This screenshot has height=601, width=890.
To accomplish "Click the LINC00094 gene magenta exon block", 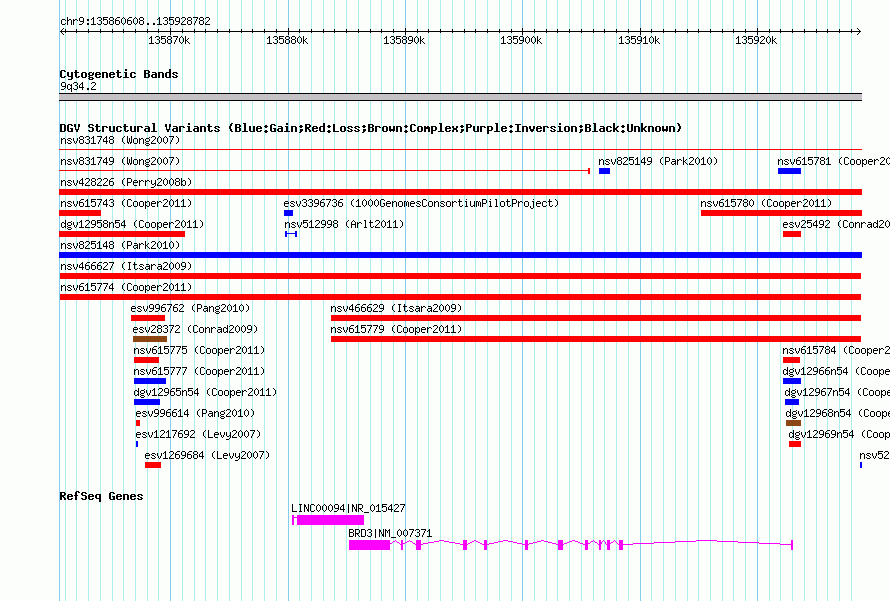I will [330, 520].
